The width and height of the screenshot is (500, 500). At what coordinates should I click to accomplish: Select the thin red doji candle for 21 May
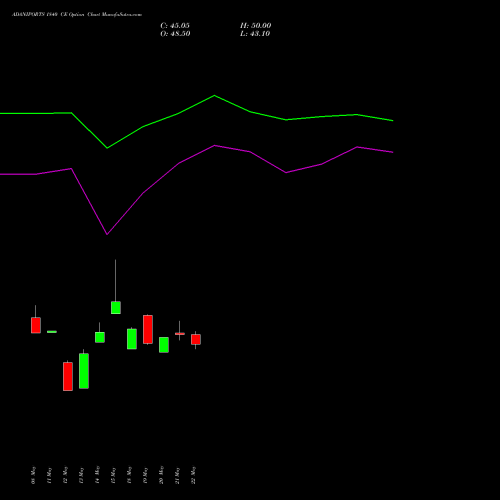click(180, 333)
